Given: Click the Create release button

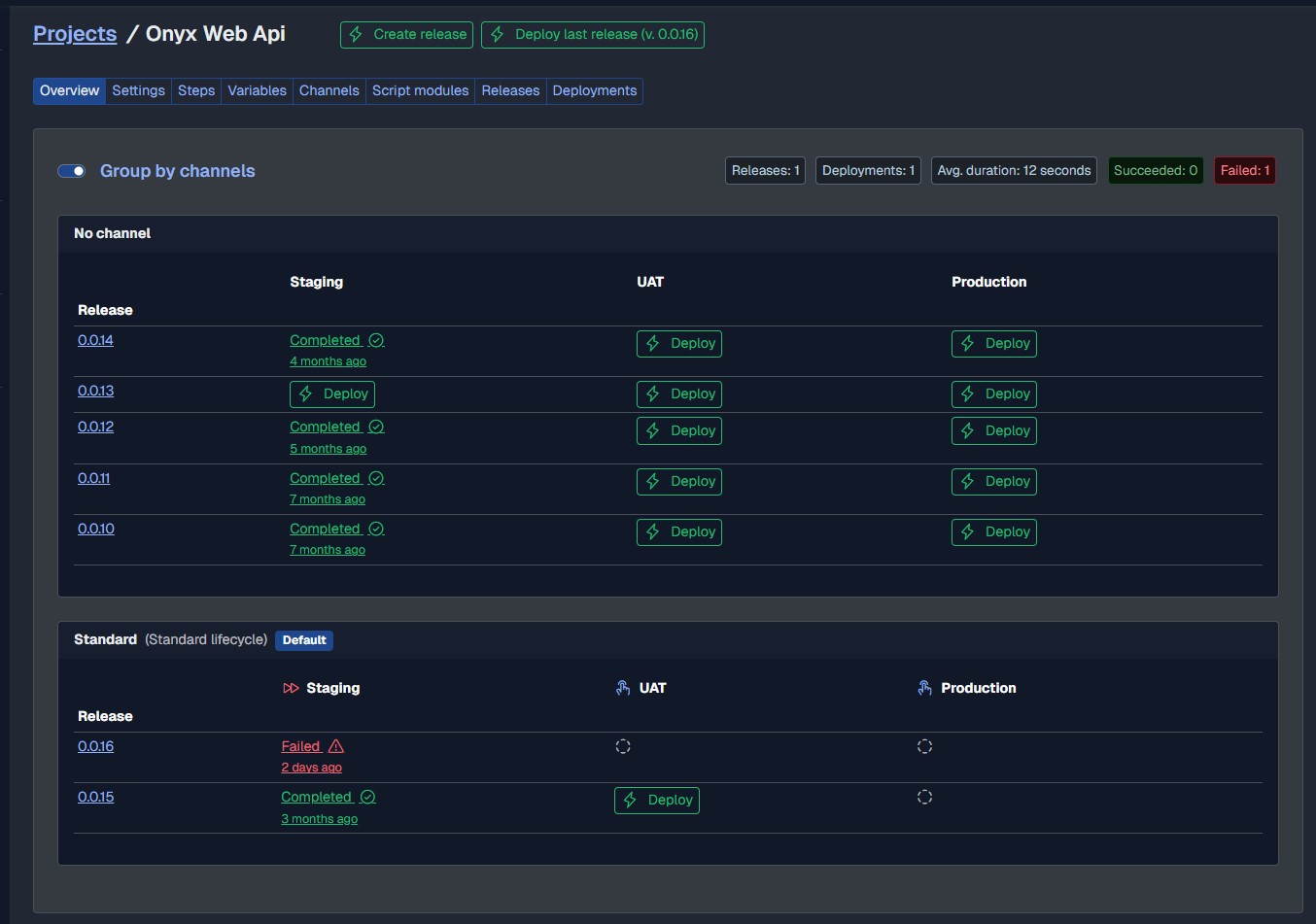Looking at the screenshot, I should click(x=406, y=34).
